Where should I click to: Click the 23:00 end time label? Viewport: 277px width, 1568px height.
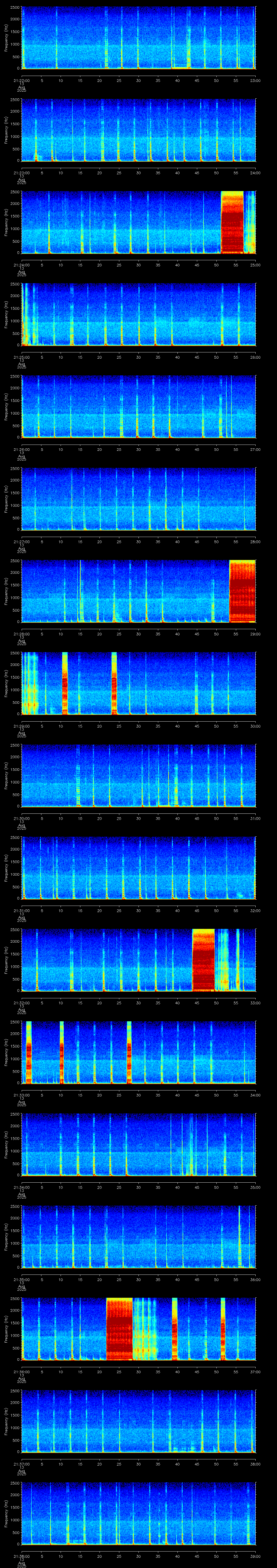click(x=255, y=80)
